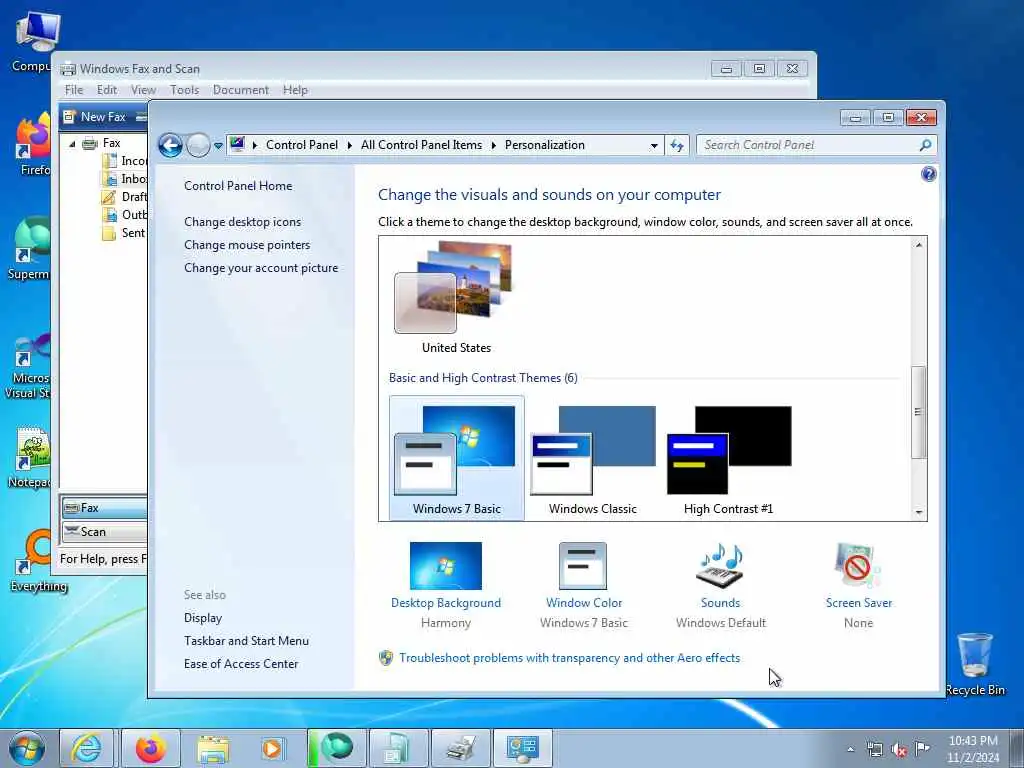This screenshot has width=1024, height=768.
Task: Open Screen Saver settings icon
Action: click(x=857, y=566)
